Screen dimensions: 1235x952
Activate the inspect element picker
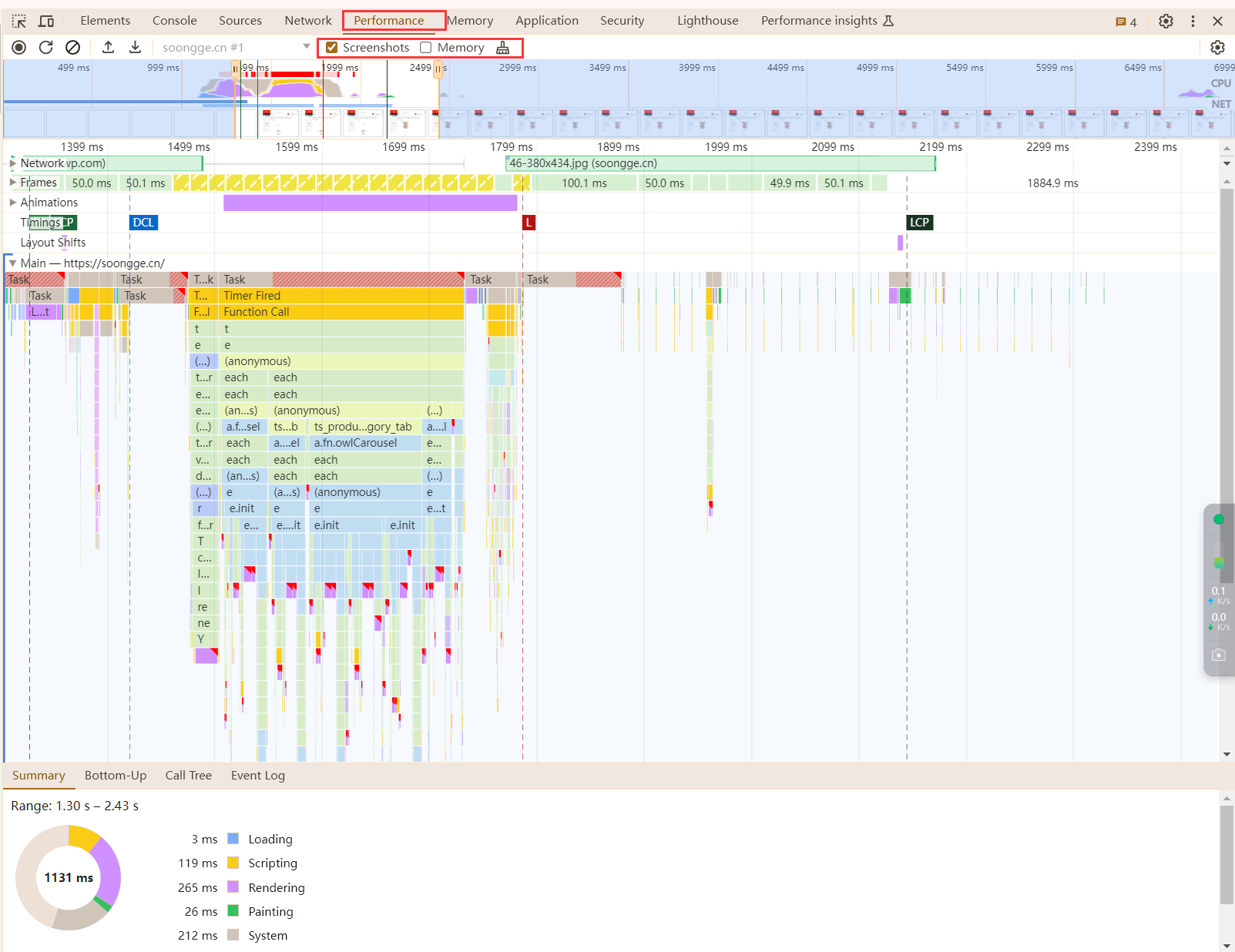pyautogui.click(x=19, y=21)
